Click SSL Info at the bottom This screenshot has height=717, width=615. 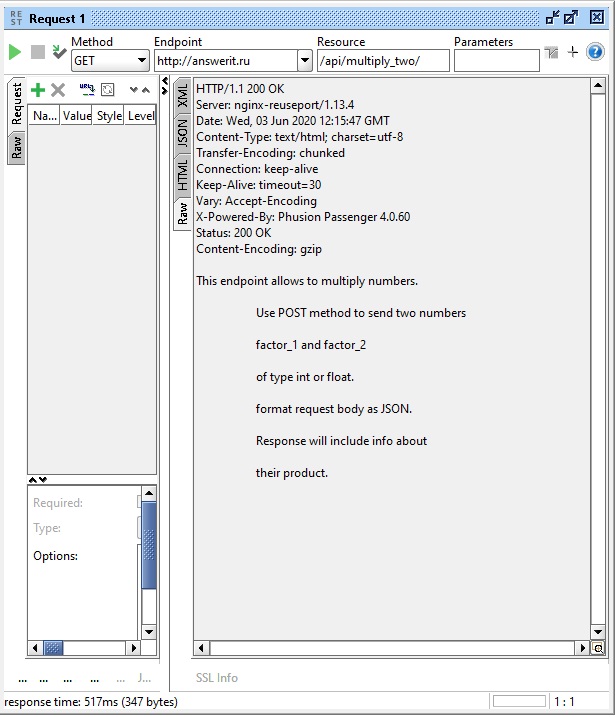click(217, 678)
